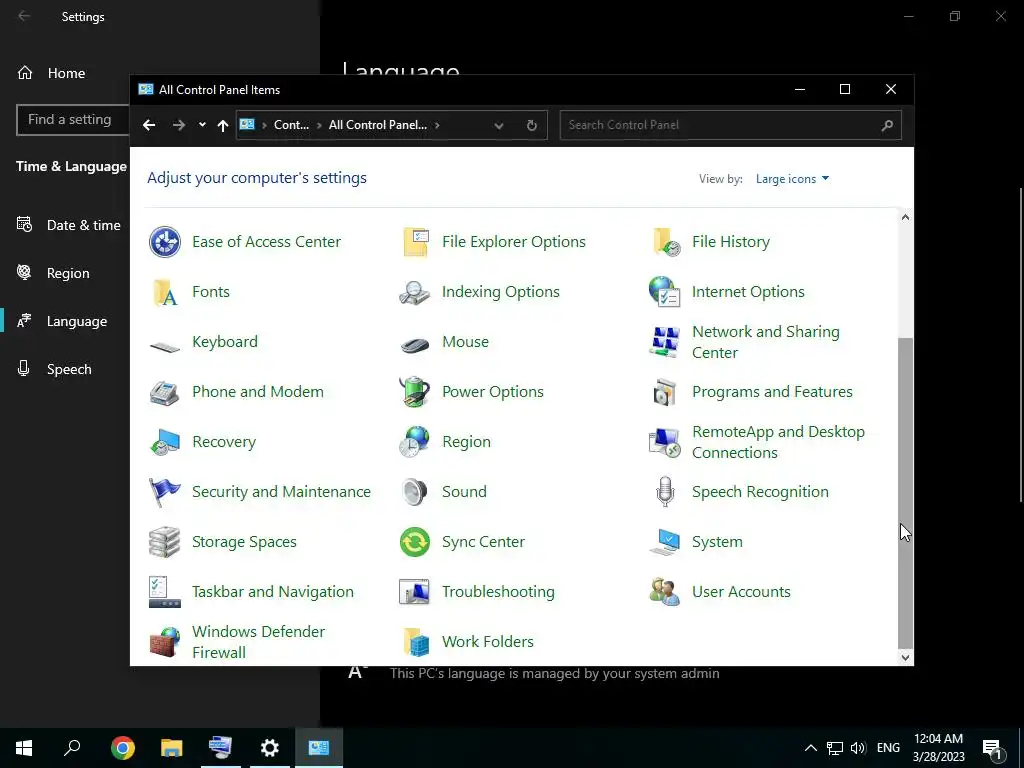Click the Settings gear on the taskbar

(x=270, y=748)
